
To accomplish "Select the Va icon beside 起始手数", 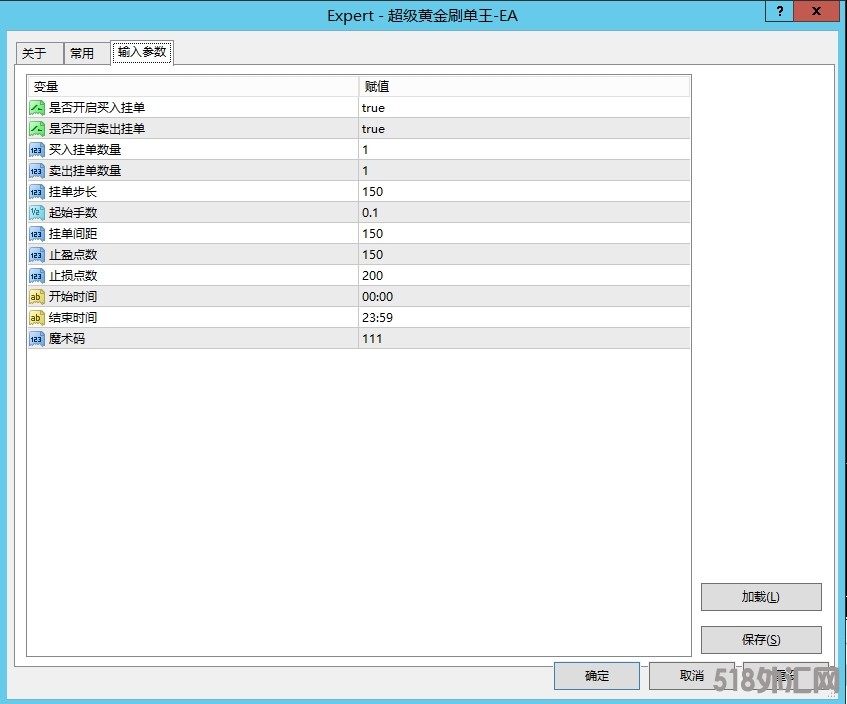I will [x=37, y=212].
